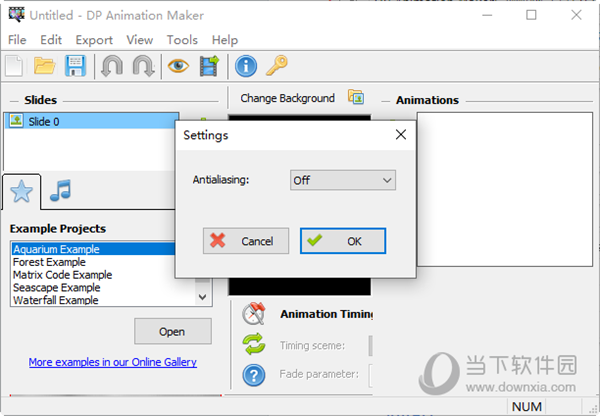The image size is (600, 416).
Task: Click the Fade parameter input field
Action: [x=371, y=374]
